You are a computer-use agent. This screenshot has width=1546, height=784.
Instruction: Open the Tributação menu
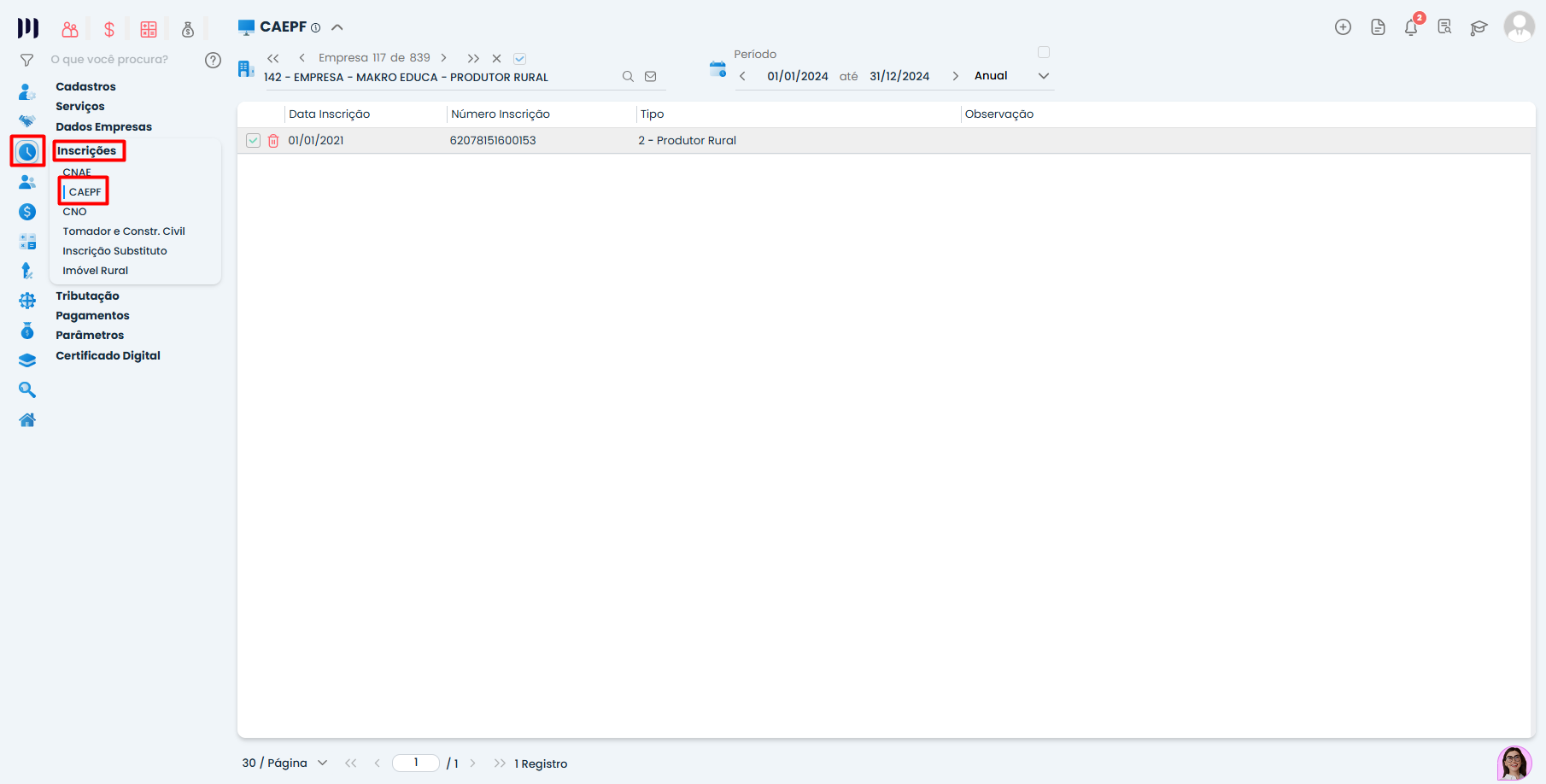point(87,295)
